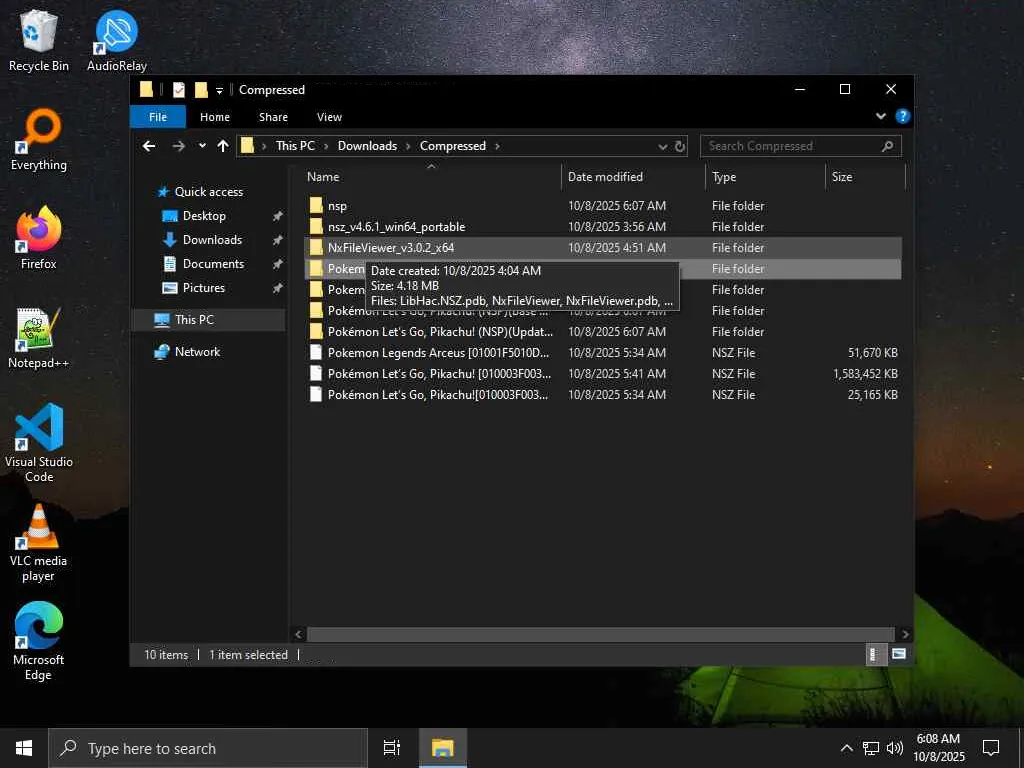
Task: Open VLC media player shortcut
Action: point(39,543)
